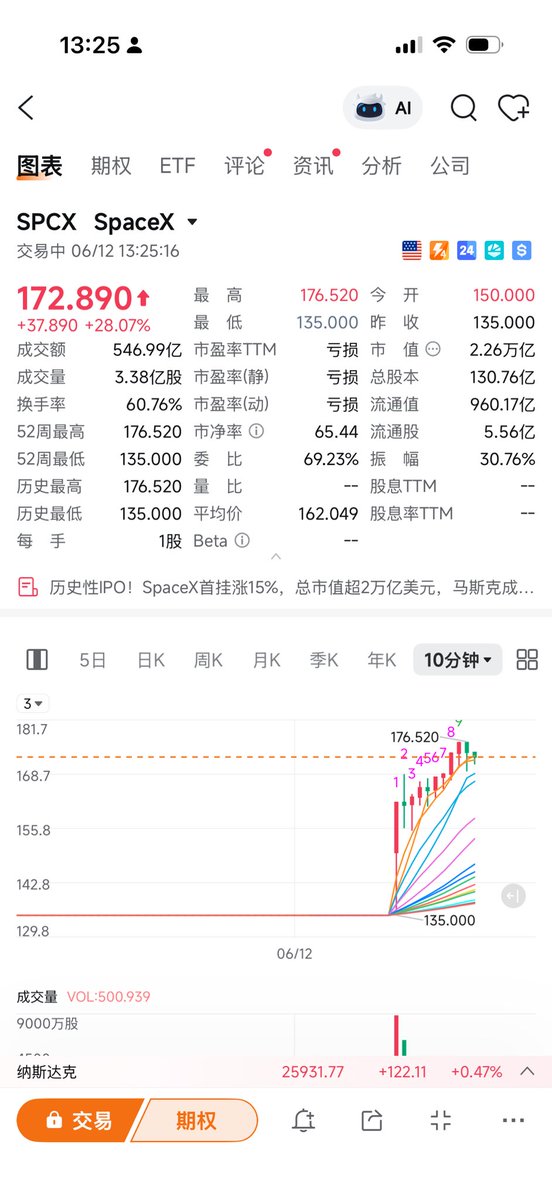552x1200 pixels.
Task: Open the 评论 tab
Action: (x=245, y=166)
